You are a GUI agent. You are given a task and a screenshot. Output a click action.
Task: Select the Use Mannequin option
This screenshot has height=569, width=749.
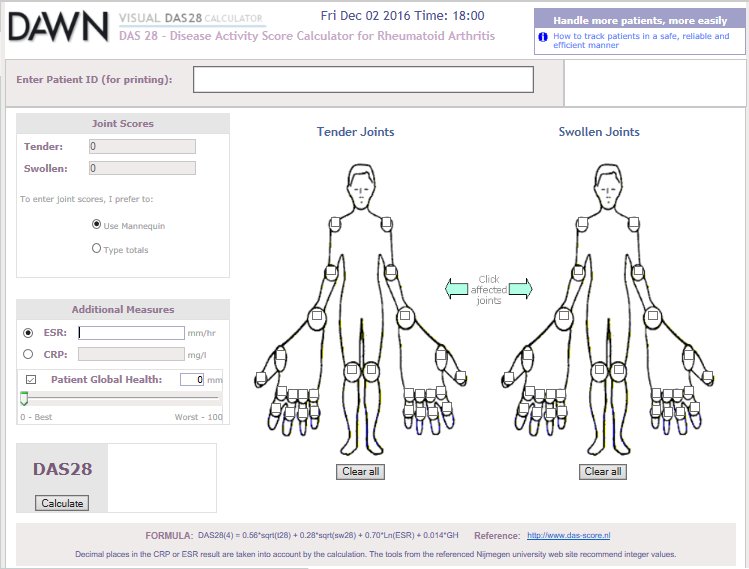pos(96,224)
